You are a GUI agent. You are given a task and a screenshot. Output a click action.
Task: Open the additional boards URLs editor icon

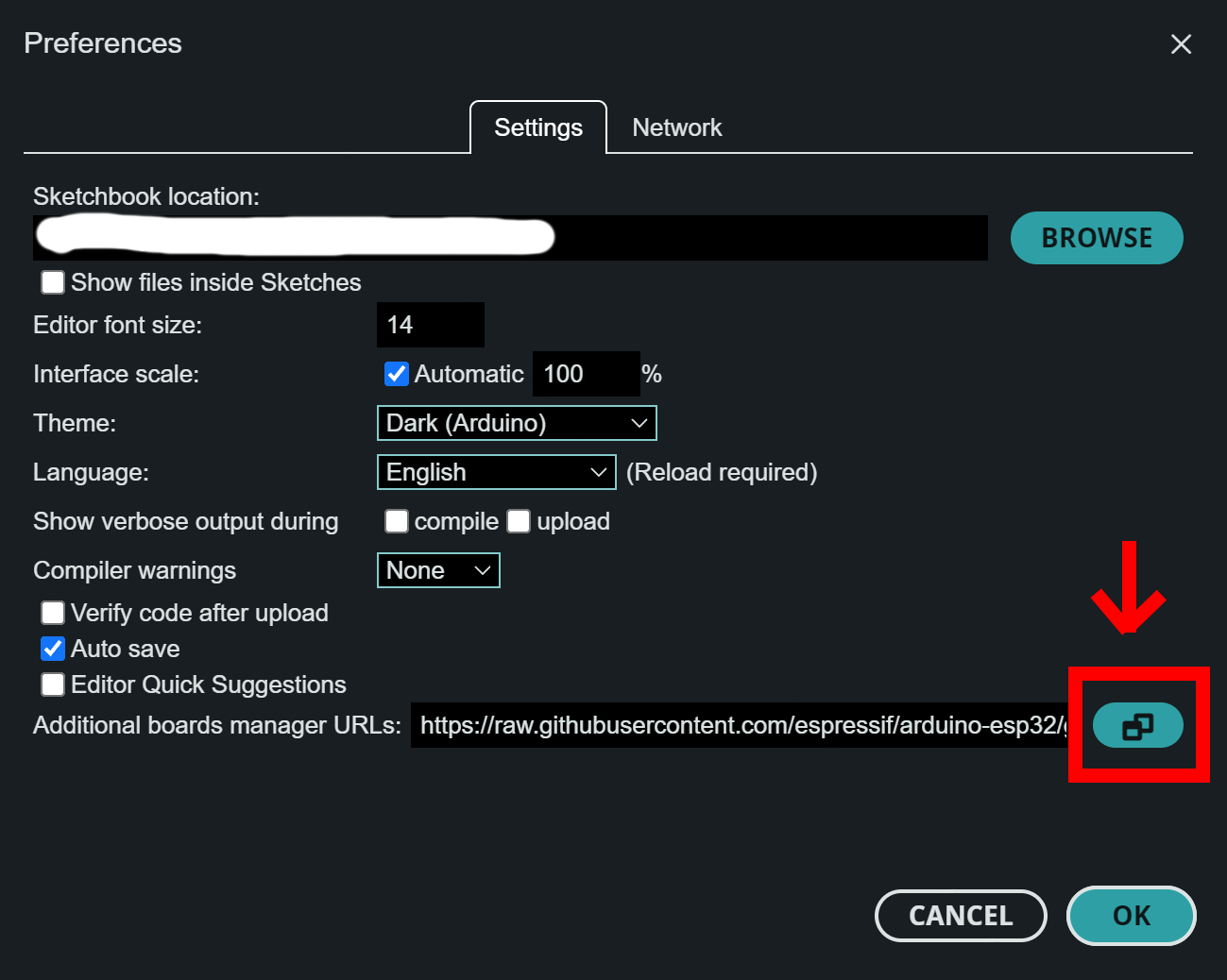[x=1137, y=726]
